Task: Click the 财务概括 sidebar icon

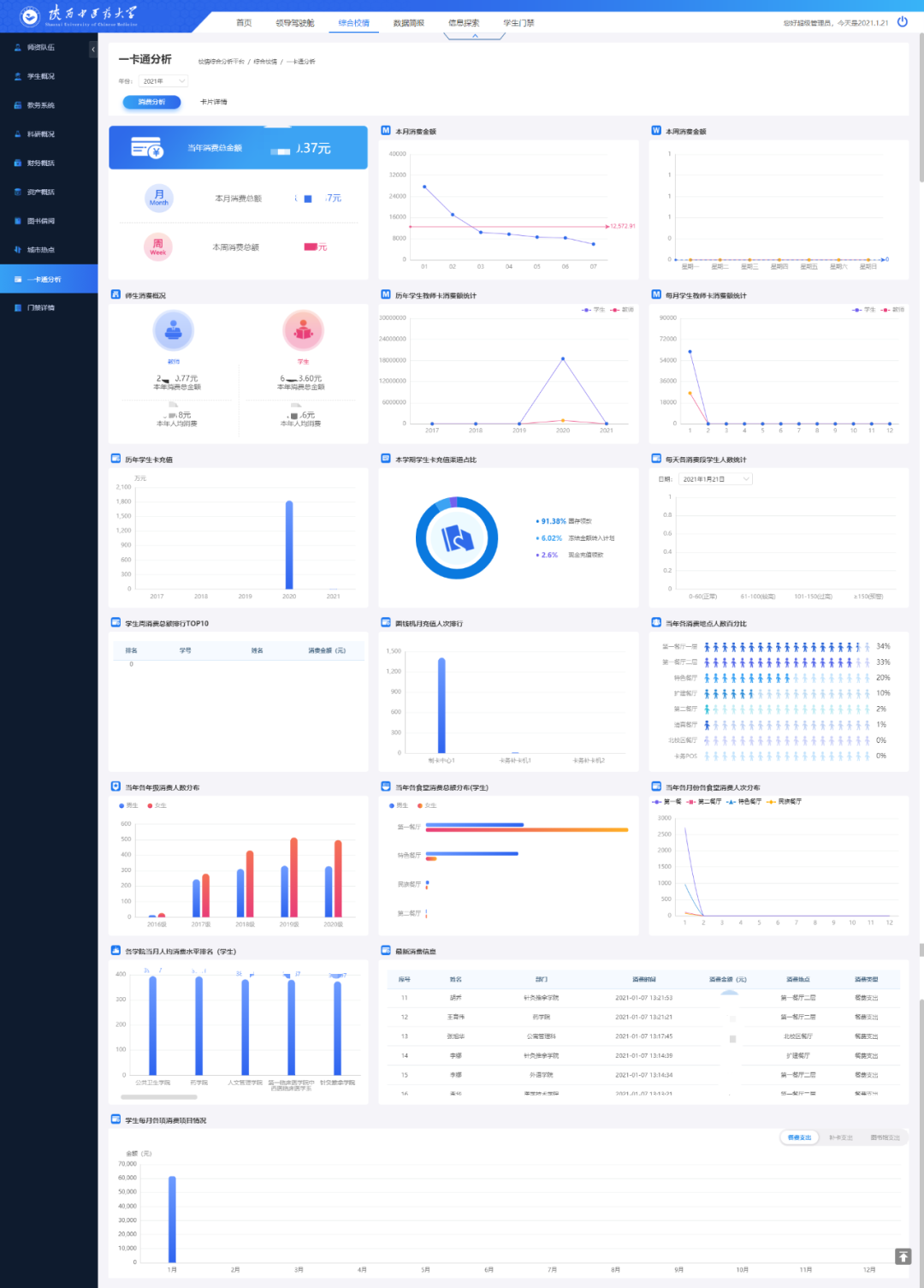Action: click(x=18, y=163)
